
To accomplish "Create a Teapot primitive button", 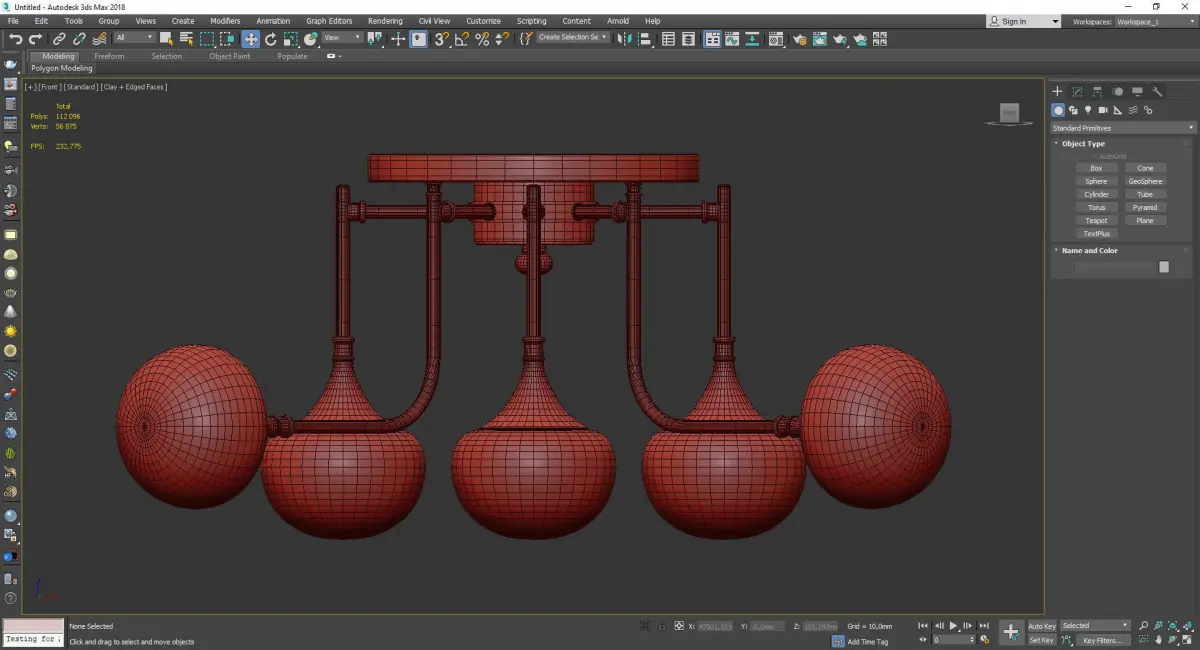I will (x=1096, y=220).
